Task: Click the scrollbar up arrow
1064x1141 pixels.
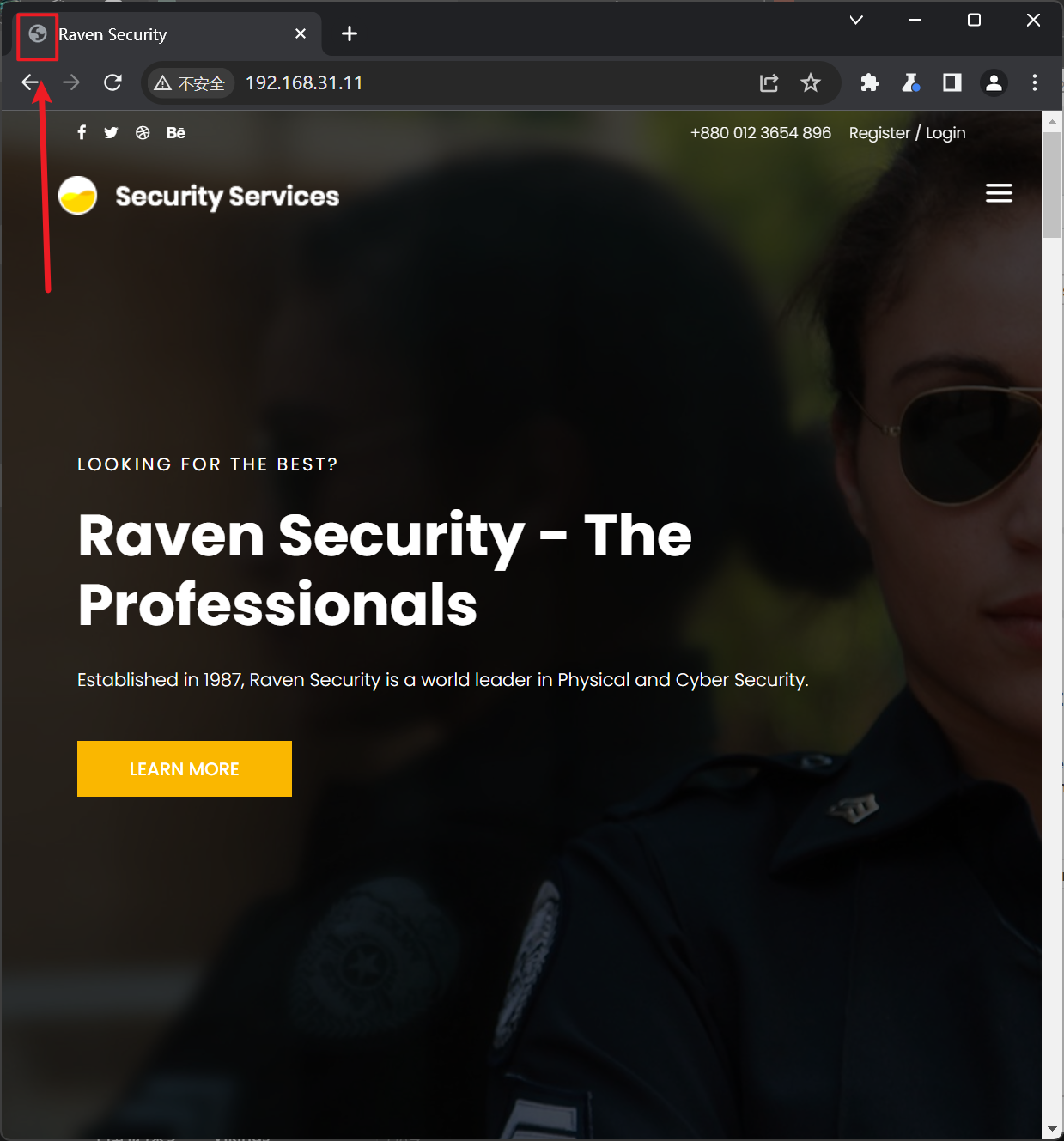Action: (x=1052, y=122)
